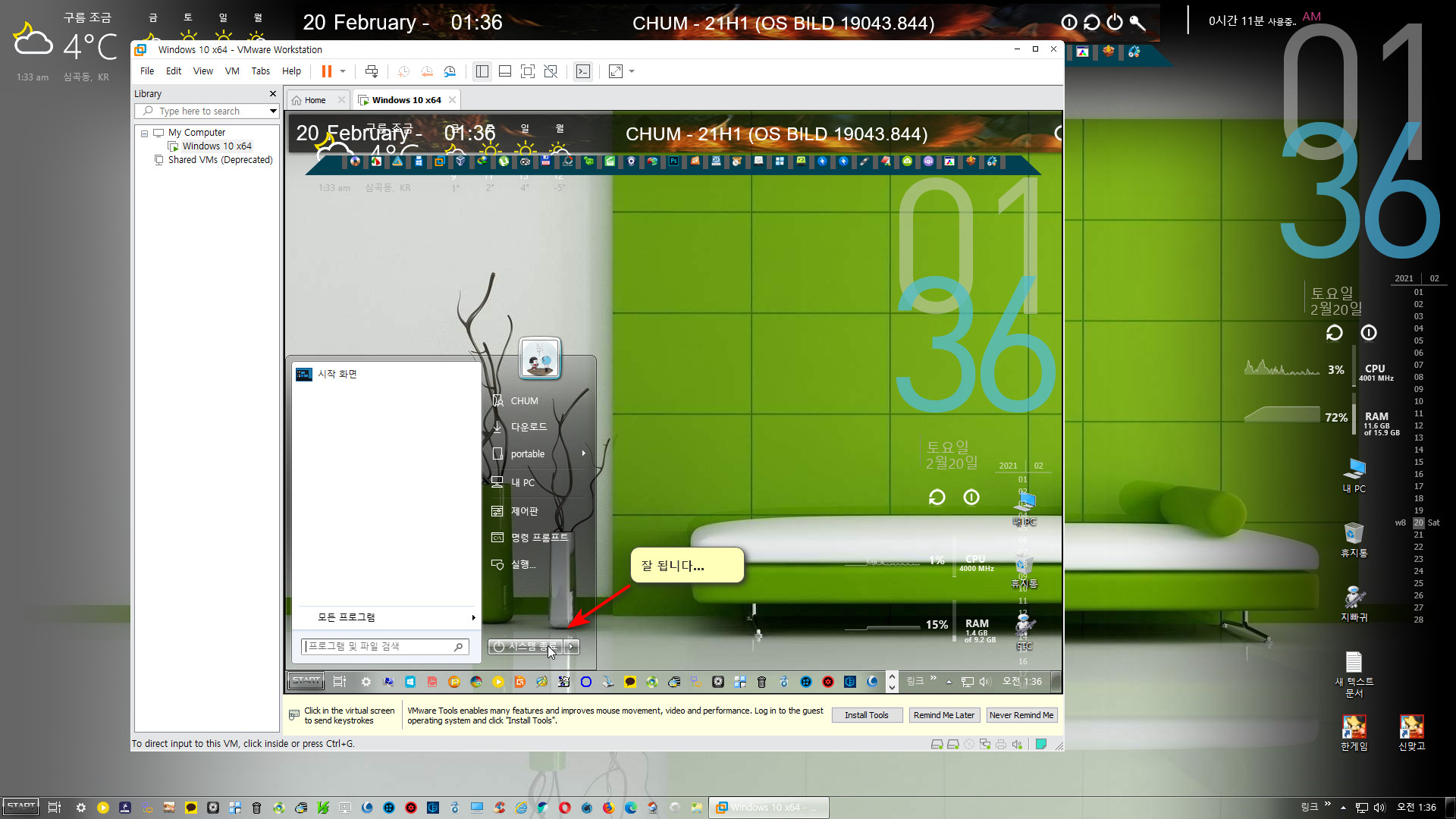1456x819 pixels.
Task: Open the host taskbar Opera icon
Action: point(564,808)
